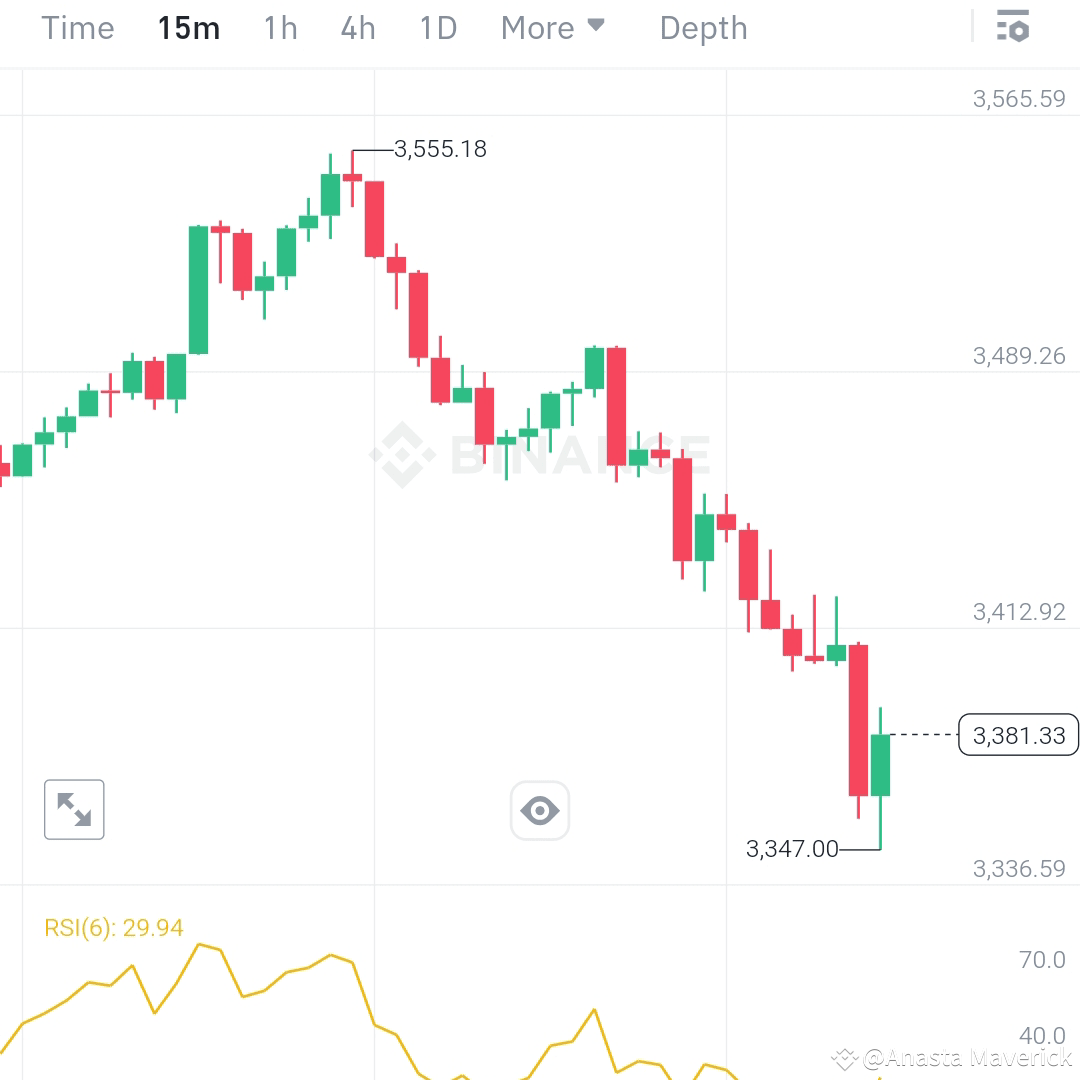Select the large red candle near the low
The image size is (1080, 1080).
(858, 720)
